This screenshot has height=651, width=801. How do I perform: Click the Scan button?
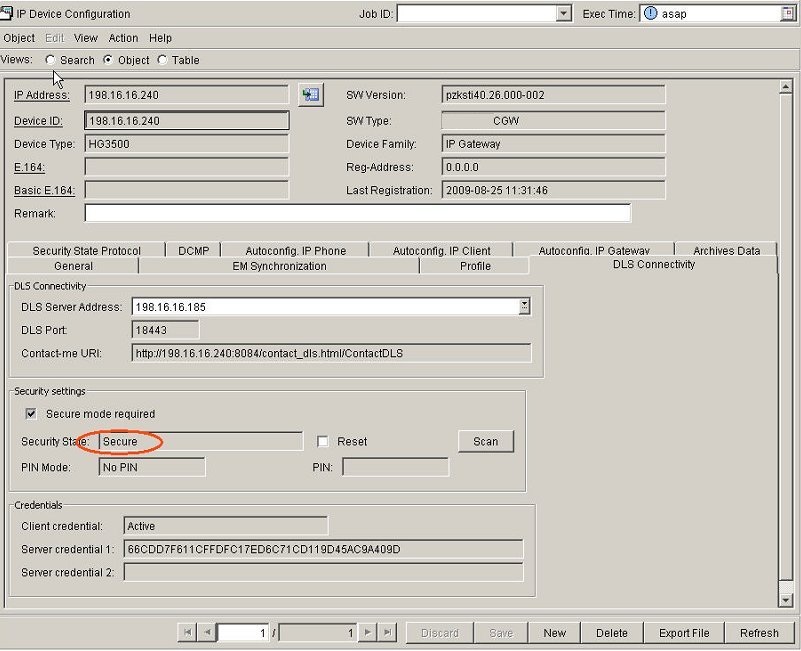pyautogui.click(x=485, y=441)
